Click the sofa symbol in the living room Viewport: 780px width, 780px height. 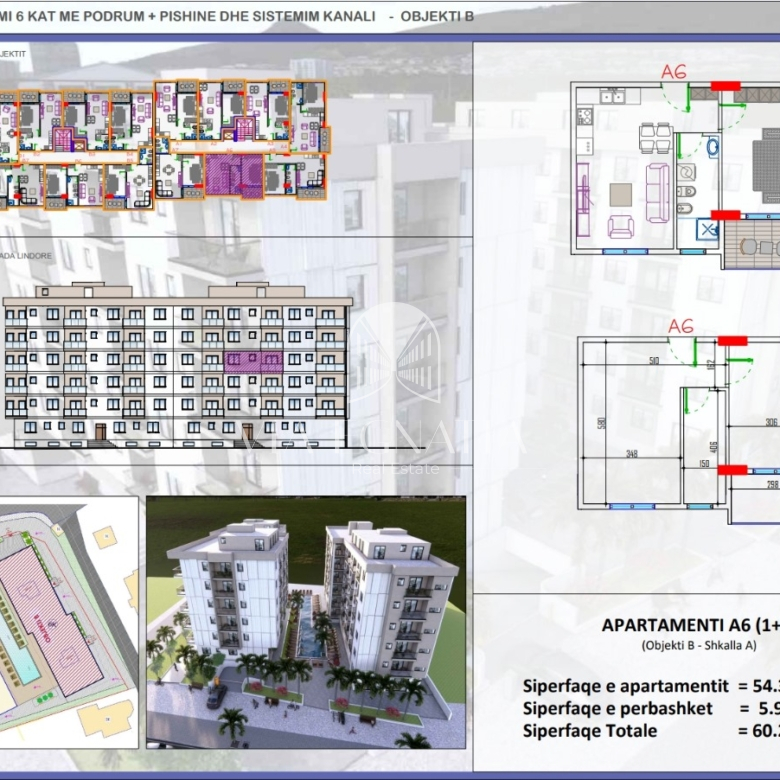[x=657, y=193]
